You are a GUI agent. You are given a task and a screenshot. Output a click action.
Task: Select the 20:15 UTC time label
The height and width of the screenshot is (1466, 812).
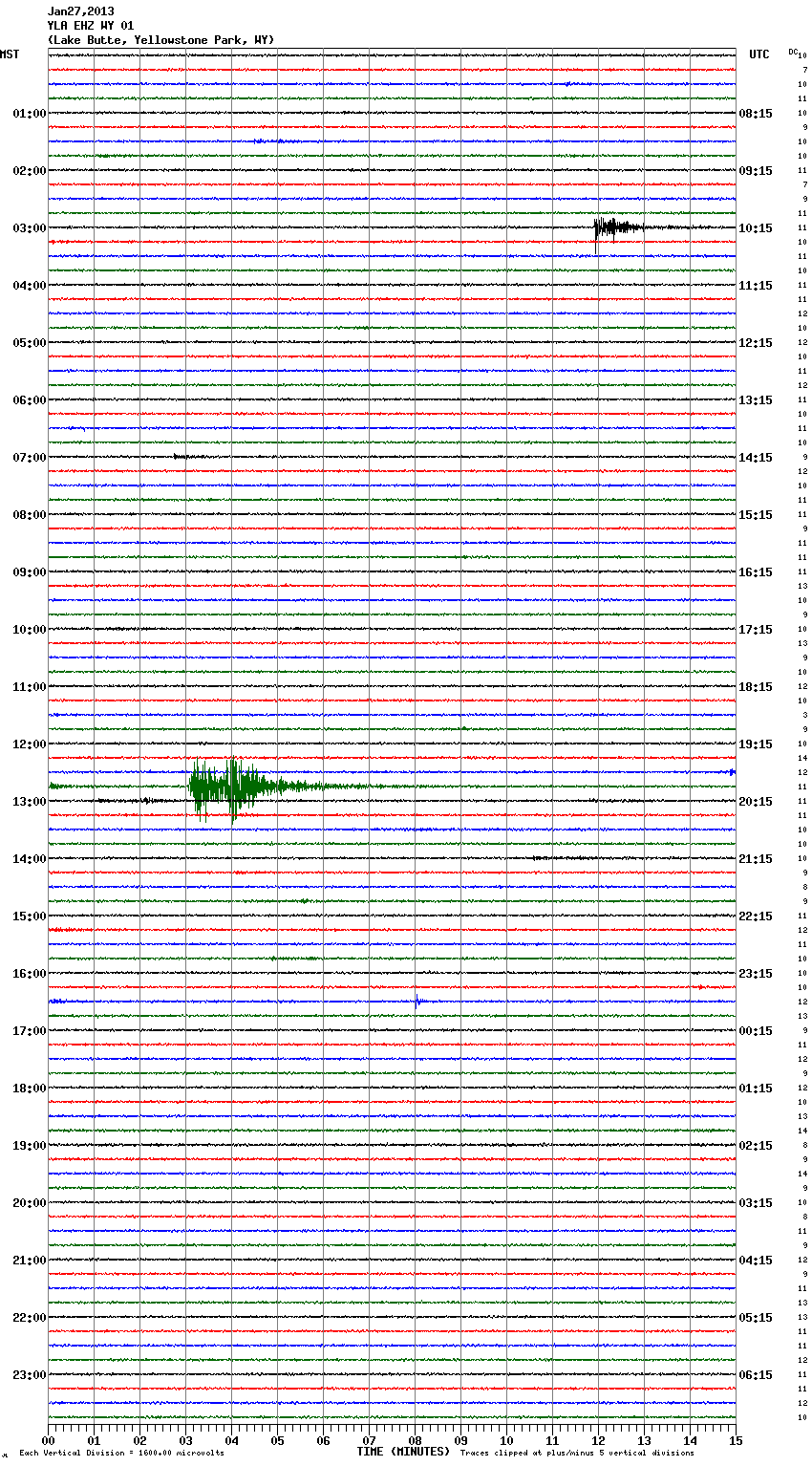click(756, 802)
